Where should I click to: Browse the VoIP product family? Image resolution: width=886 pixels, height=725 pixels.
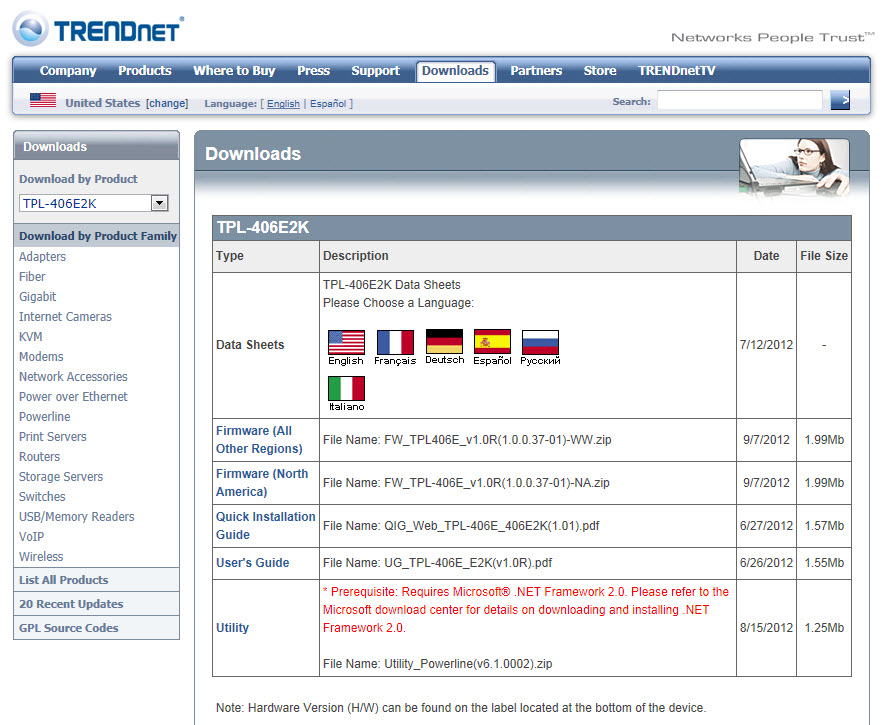(32, 537)
